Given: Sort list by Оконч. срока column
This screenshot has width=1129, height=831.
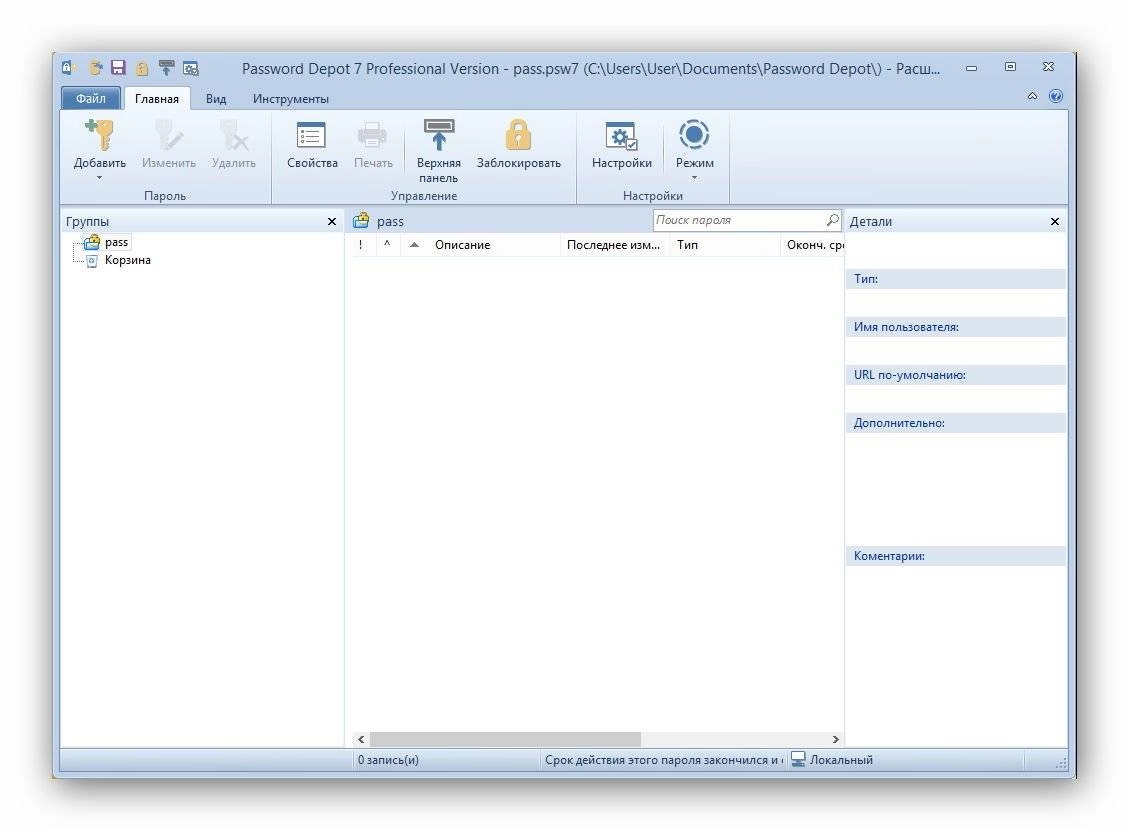Looking at the screenshot, I should [813, 245].
